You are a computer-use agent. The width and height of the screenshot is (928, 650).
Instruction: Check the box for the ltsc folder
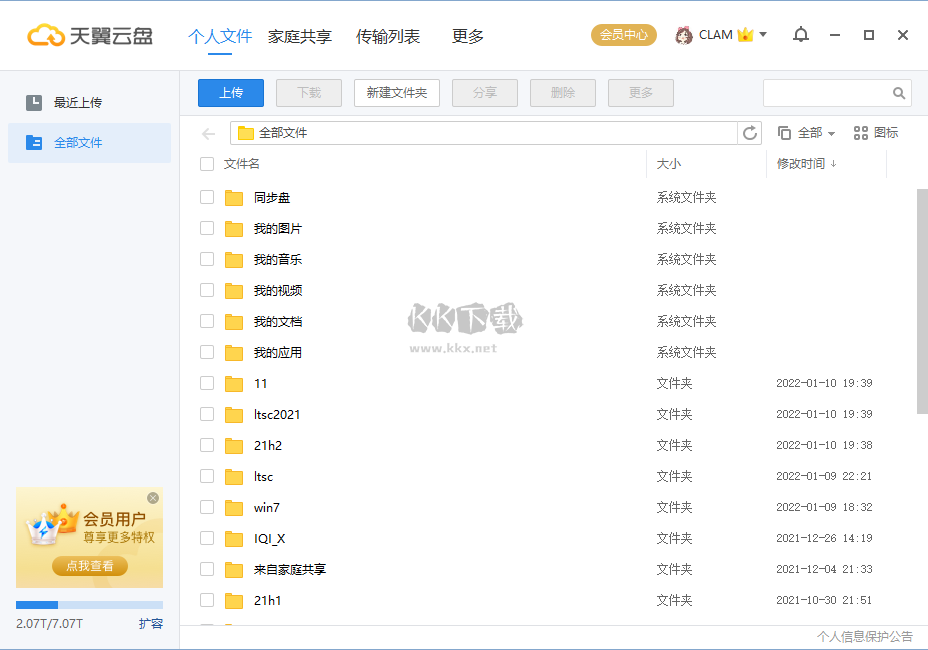pos(207,476)
